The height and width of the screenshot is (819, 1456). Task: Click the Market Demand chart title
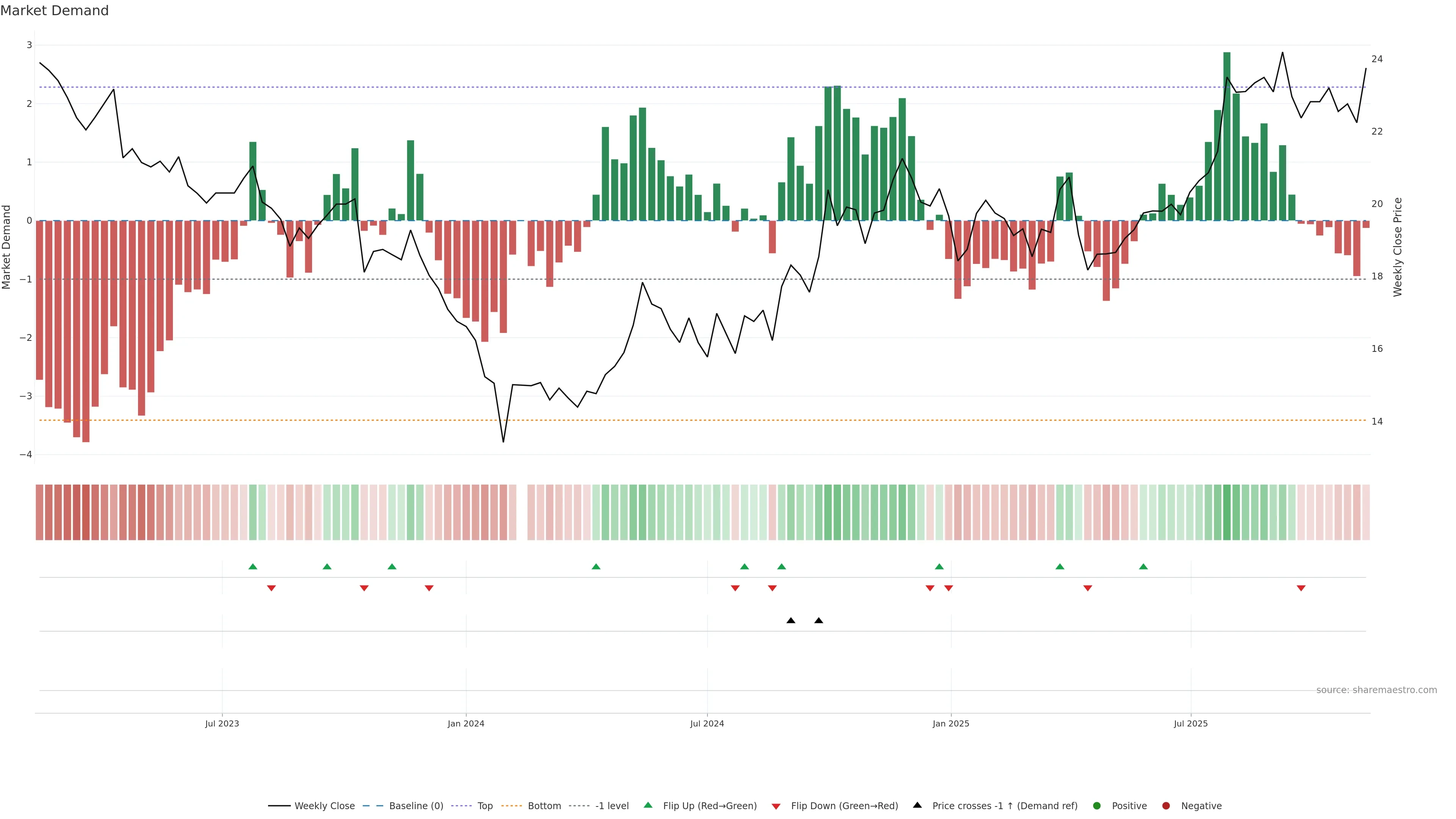[x=54, y=11]
